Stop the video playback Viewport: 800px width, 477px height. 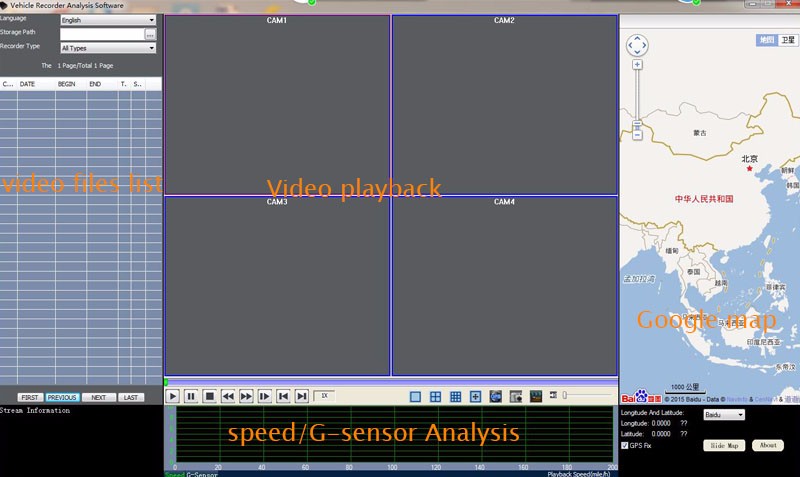click(209, 397)
